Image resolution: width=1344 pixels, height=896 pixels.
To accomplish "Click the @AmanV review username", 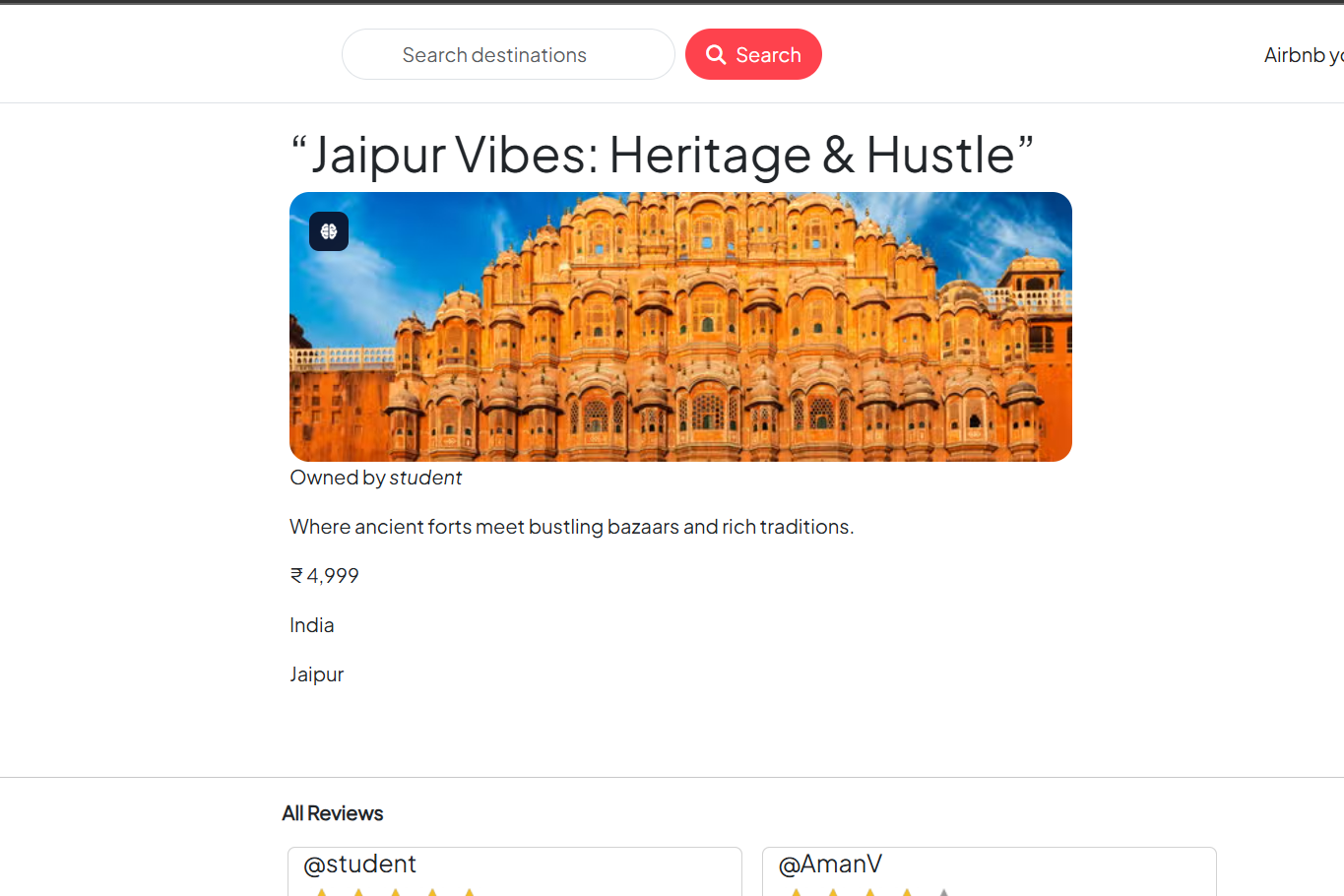I will click(x=830, y=864).
